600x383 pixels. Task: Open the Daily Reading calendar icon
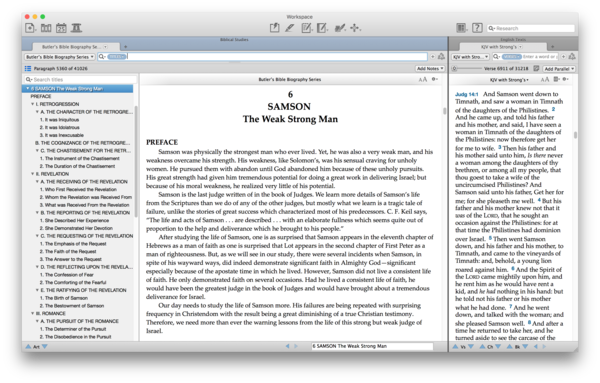(61, 28)
